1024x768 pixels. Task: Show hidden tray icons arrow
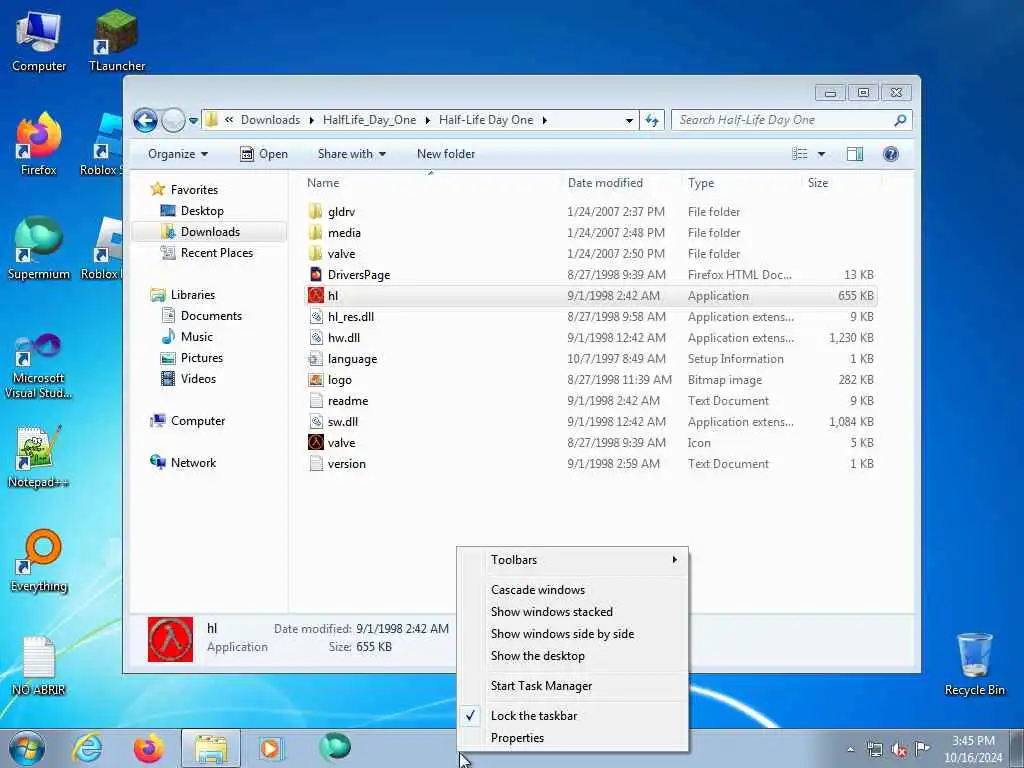(850, 750)
